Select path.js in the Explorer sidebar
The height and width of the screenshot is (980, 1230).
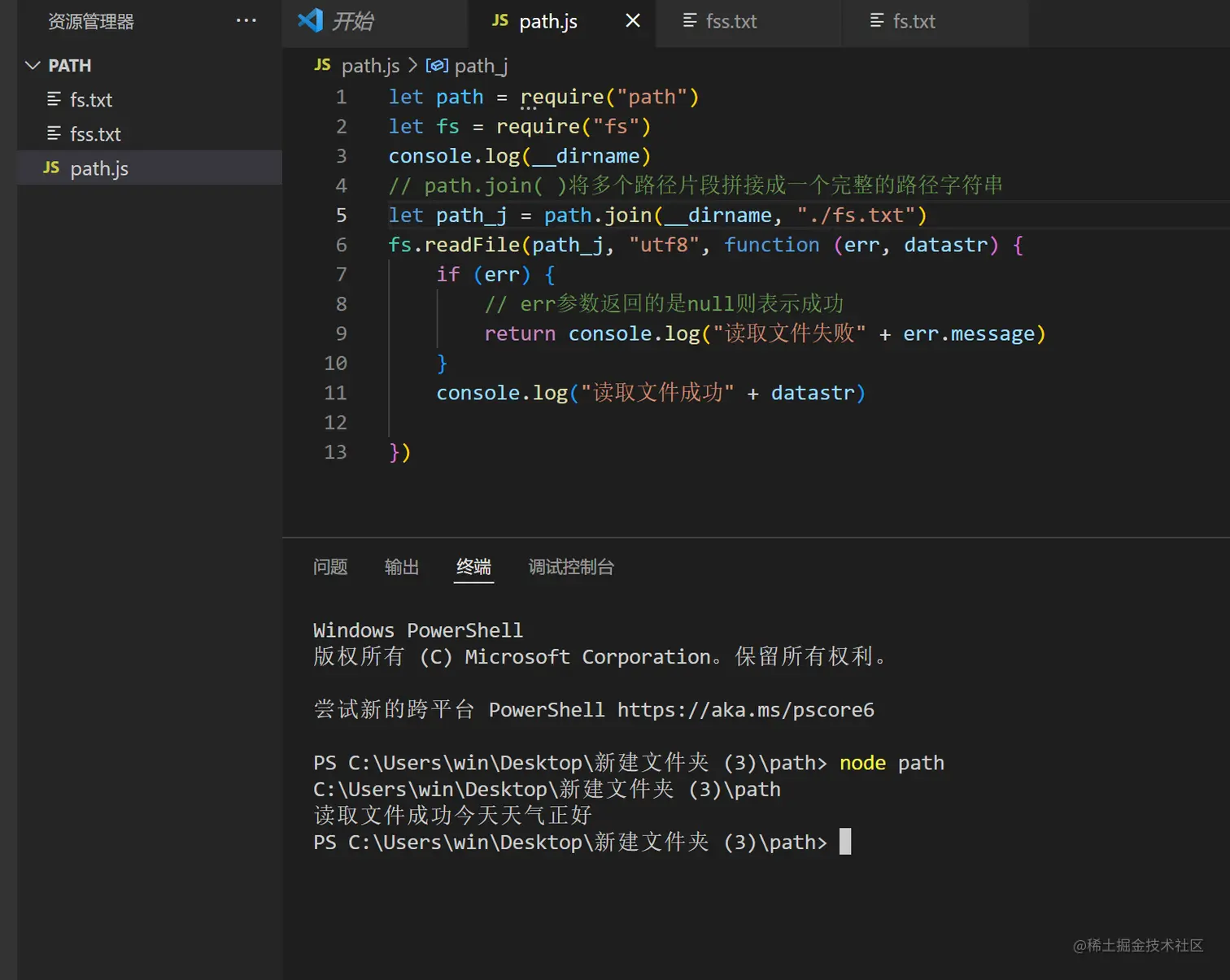tap(99, 168)
